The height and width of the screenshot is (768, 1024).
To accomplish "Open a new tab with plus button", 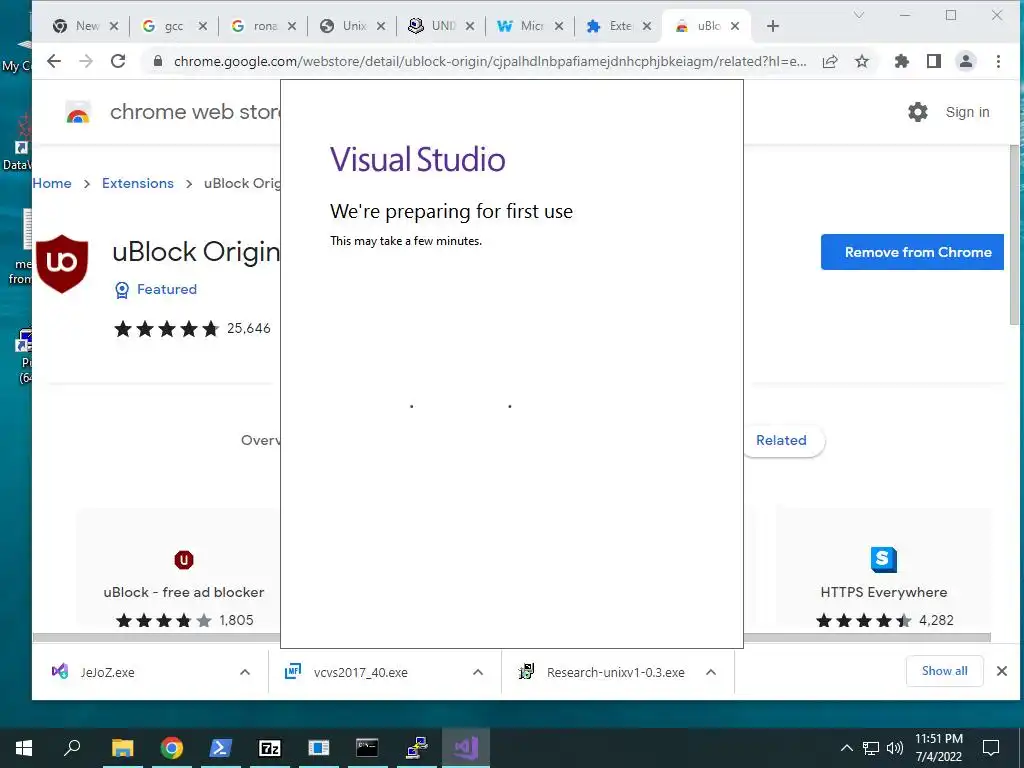I will click(x=773, y=26).
